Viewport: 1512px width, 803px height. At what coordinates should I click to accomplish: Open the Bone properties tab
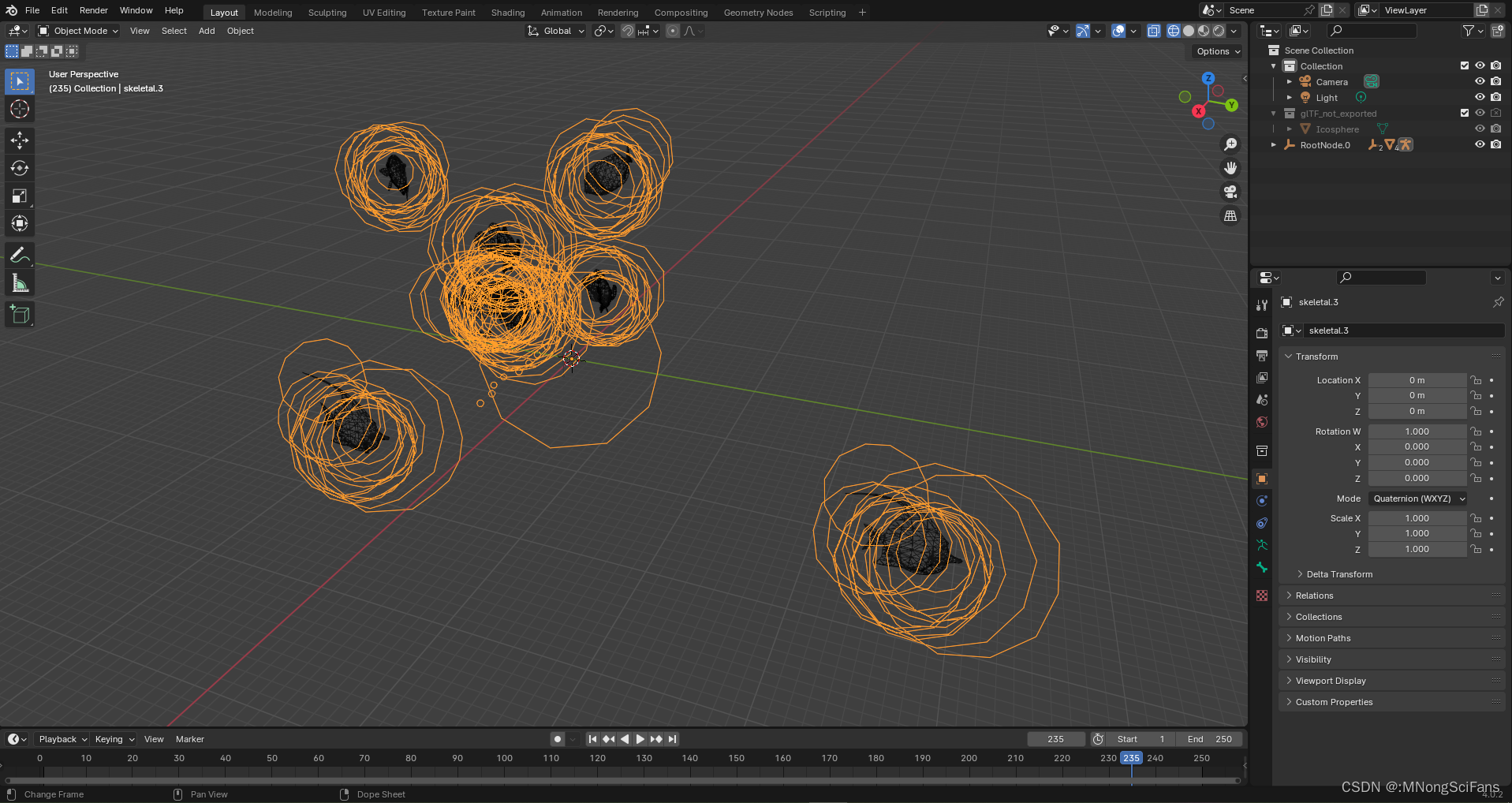(1262, 567)
